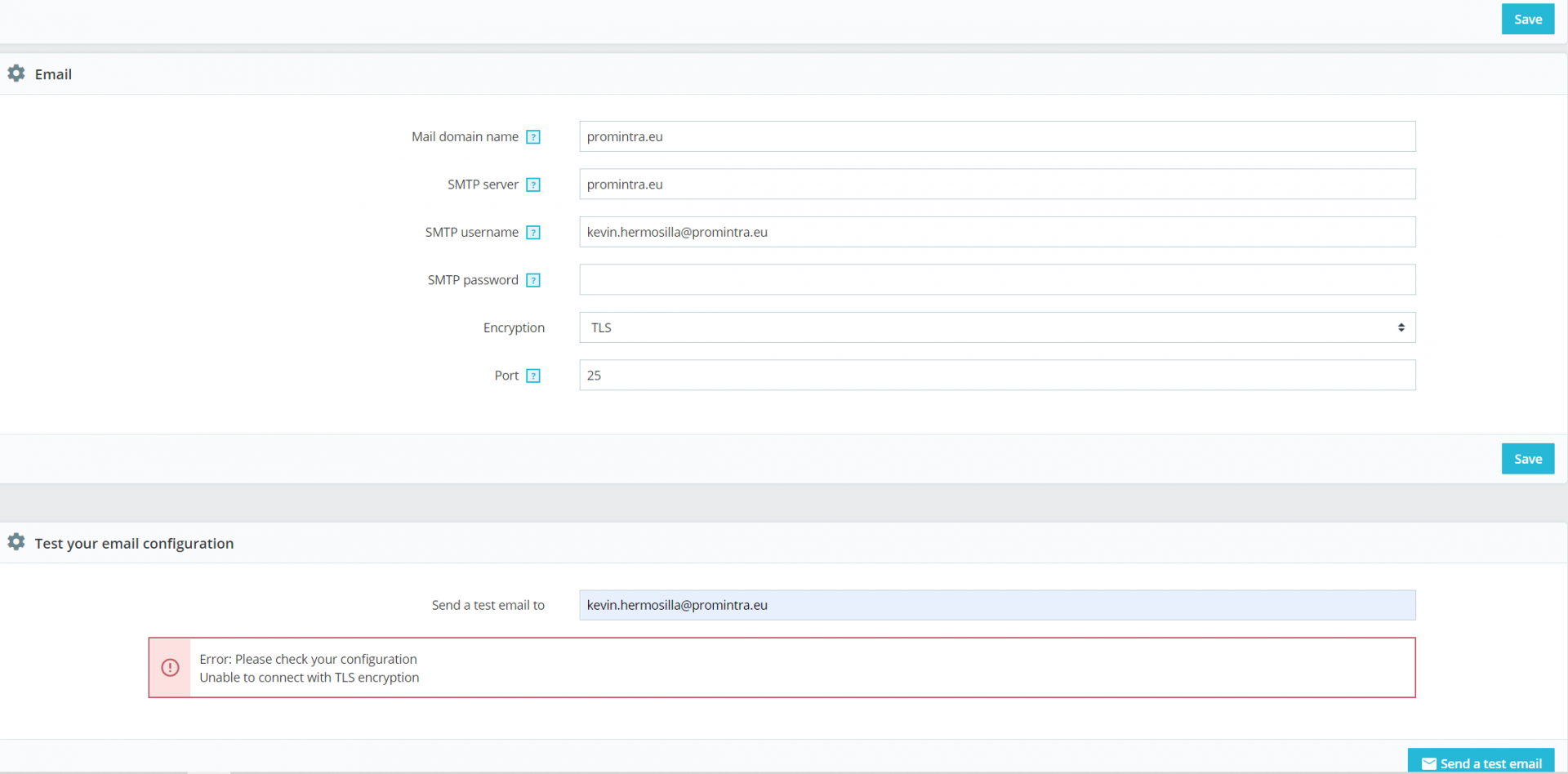
Task: Focus the SMTP username input field
Action: 997,232
